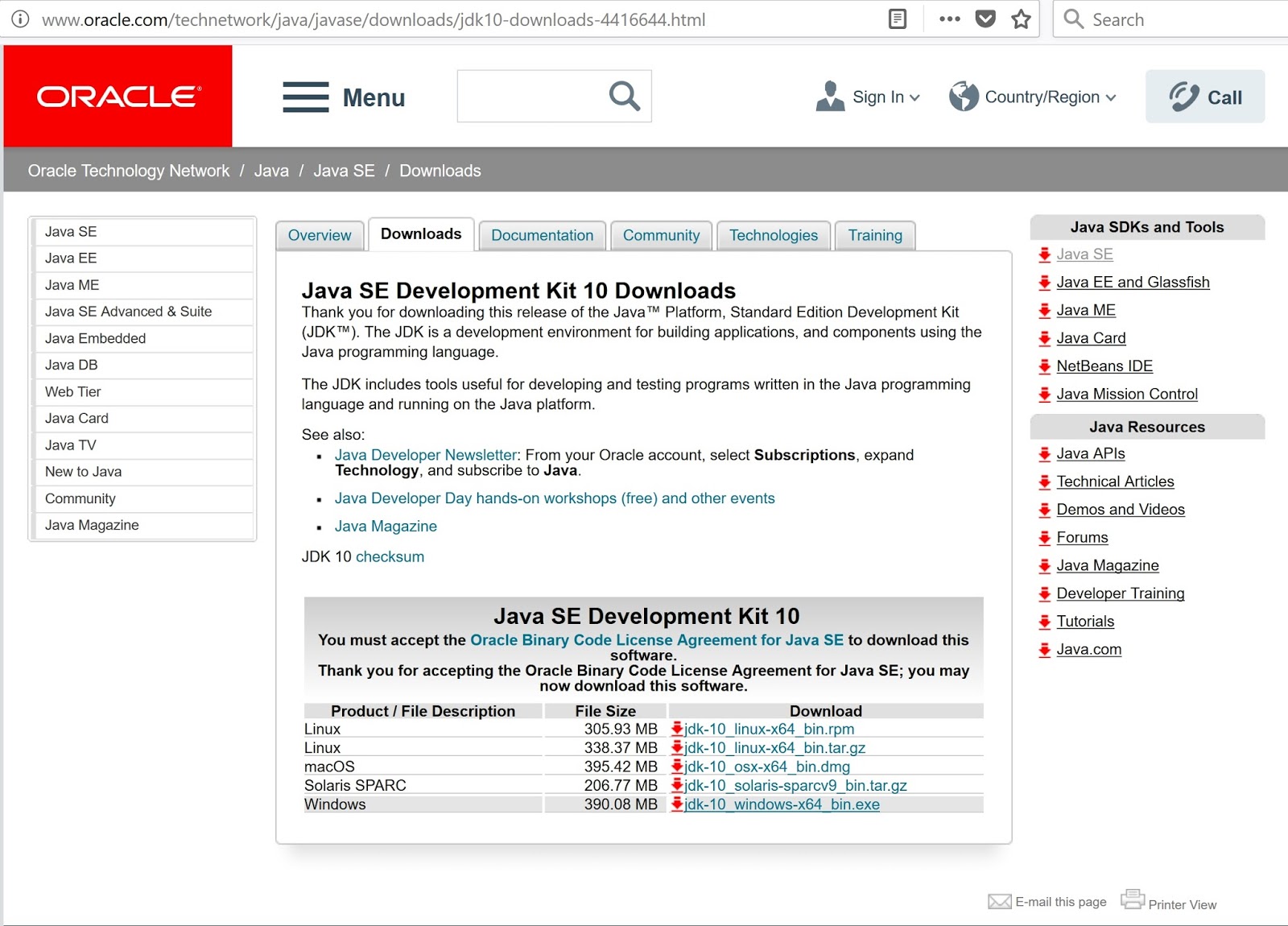Click the Sign In user icon
The image size is (1288, 926).
click(x=830, y=96)
